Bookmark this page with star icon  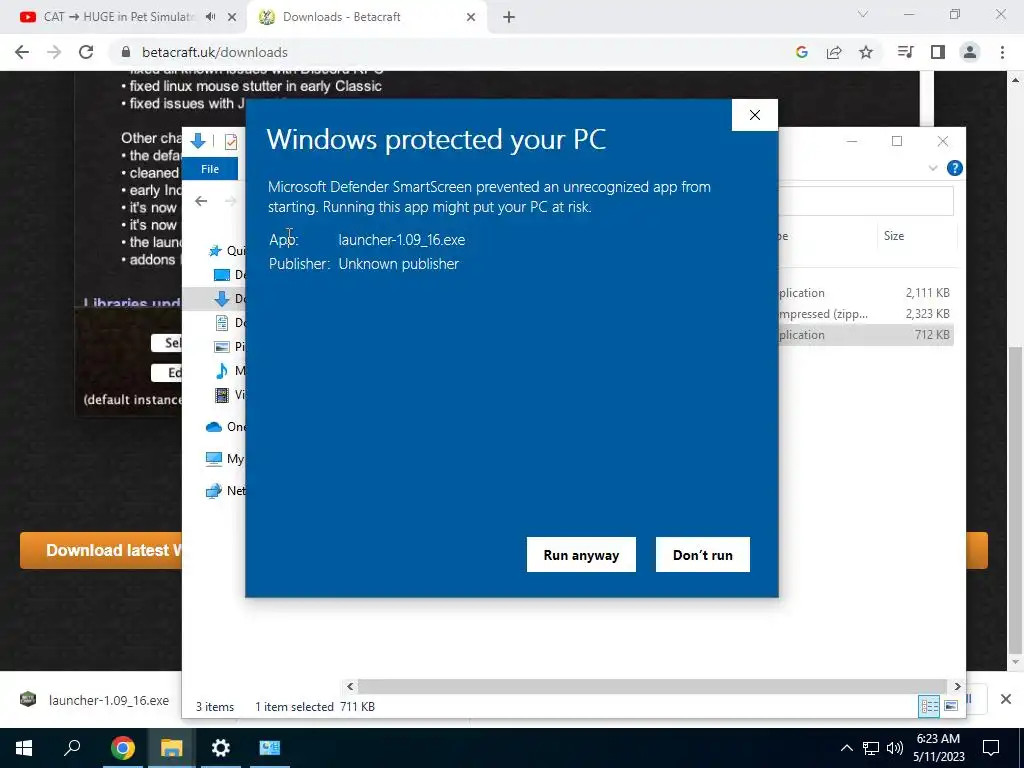866,52
